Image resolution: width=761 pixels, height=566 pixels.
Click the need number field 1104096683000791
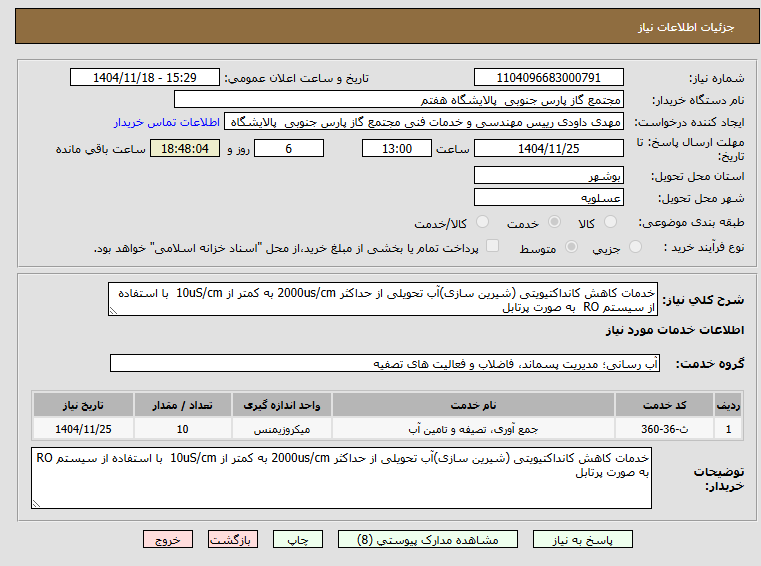pyautogui.click(x=548, y=77)
